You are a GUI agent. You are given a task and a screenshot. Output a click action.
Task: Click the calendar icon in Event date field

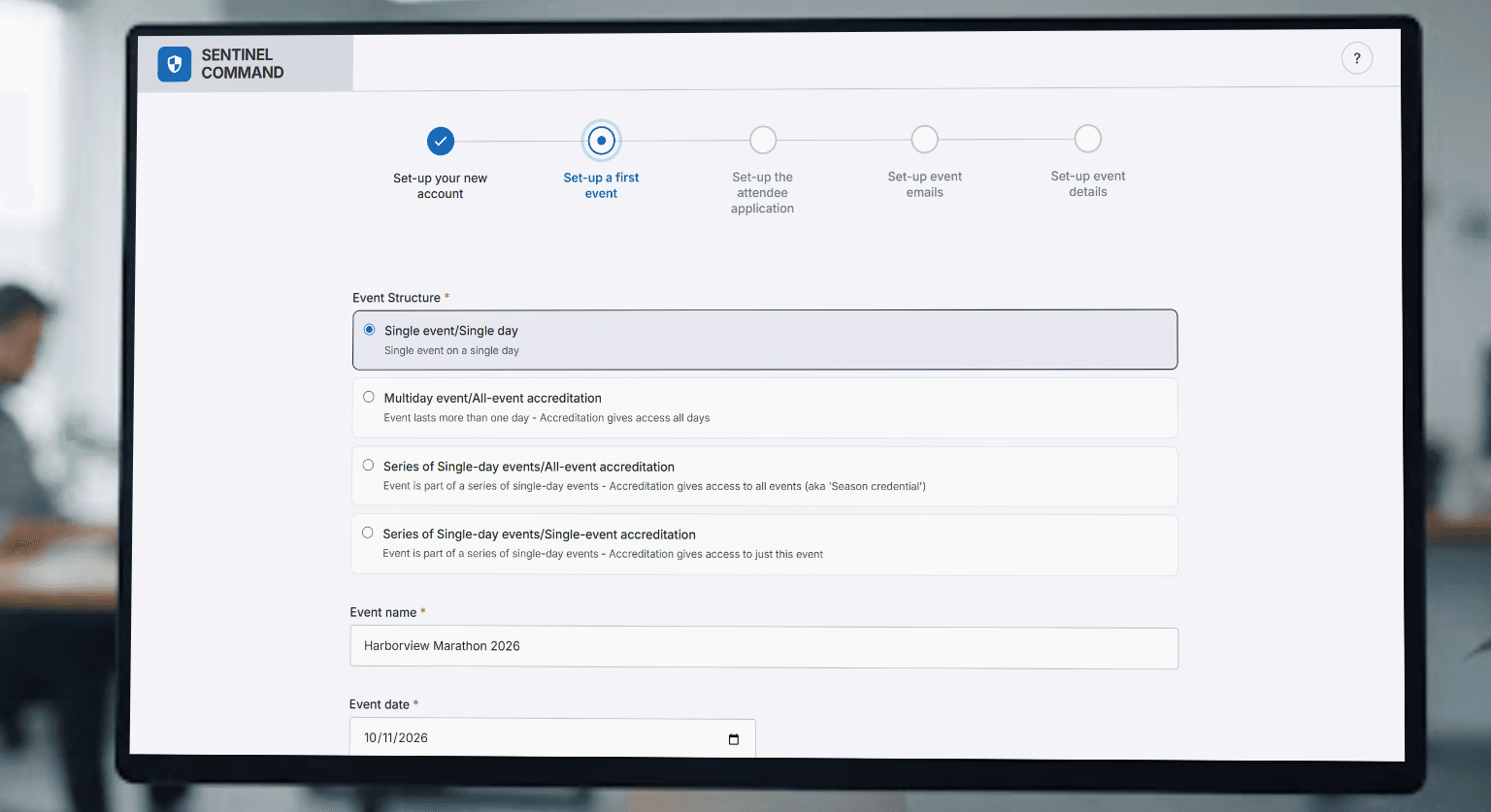pyautogui.click(x=734, y=739)
